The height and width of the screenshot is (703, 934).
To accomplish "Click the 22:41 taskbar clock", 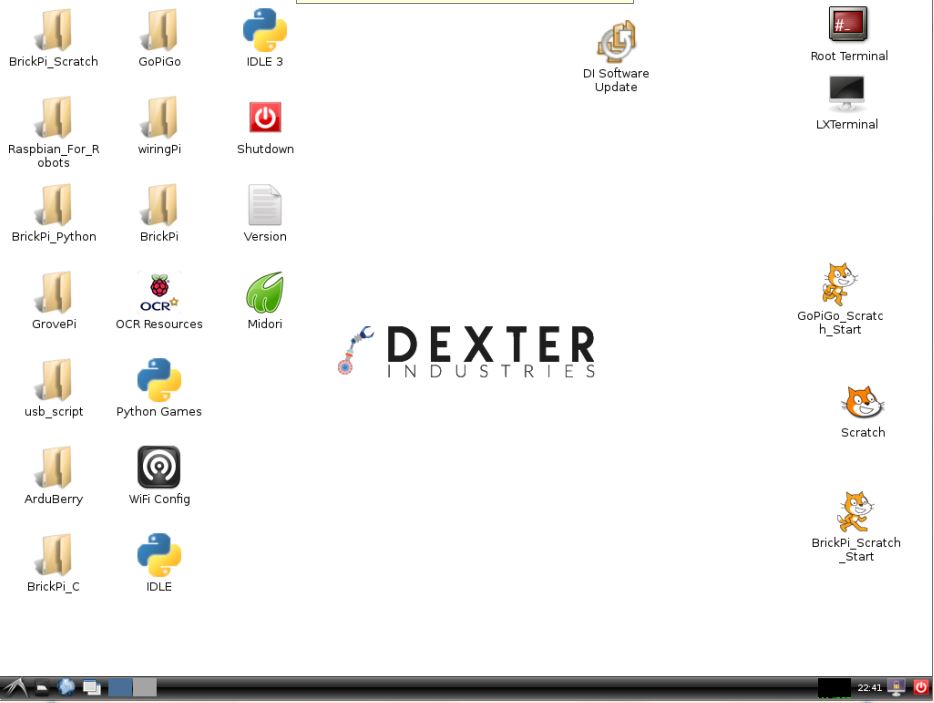I will tap(869, 688).
